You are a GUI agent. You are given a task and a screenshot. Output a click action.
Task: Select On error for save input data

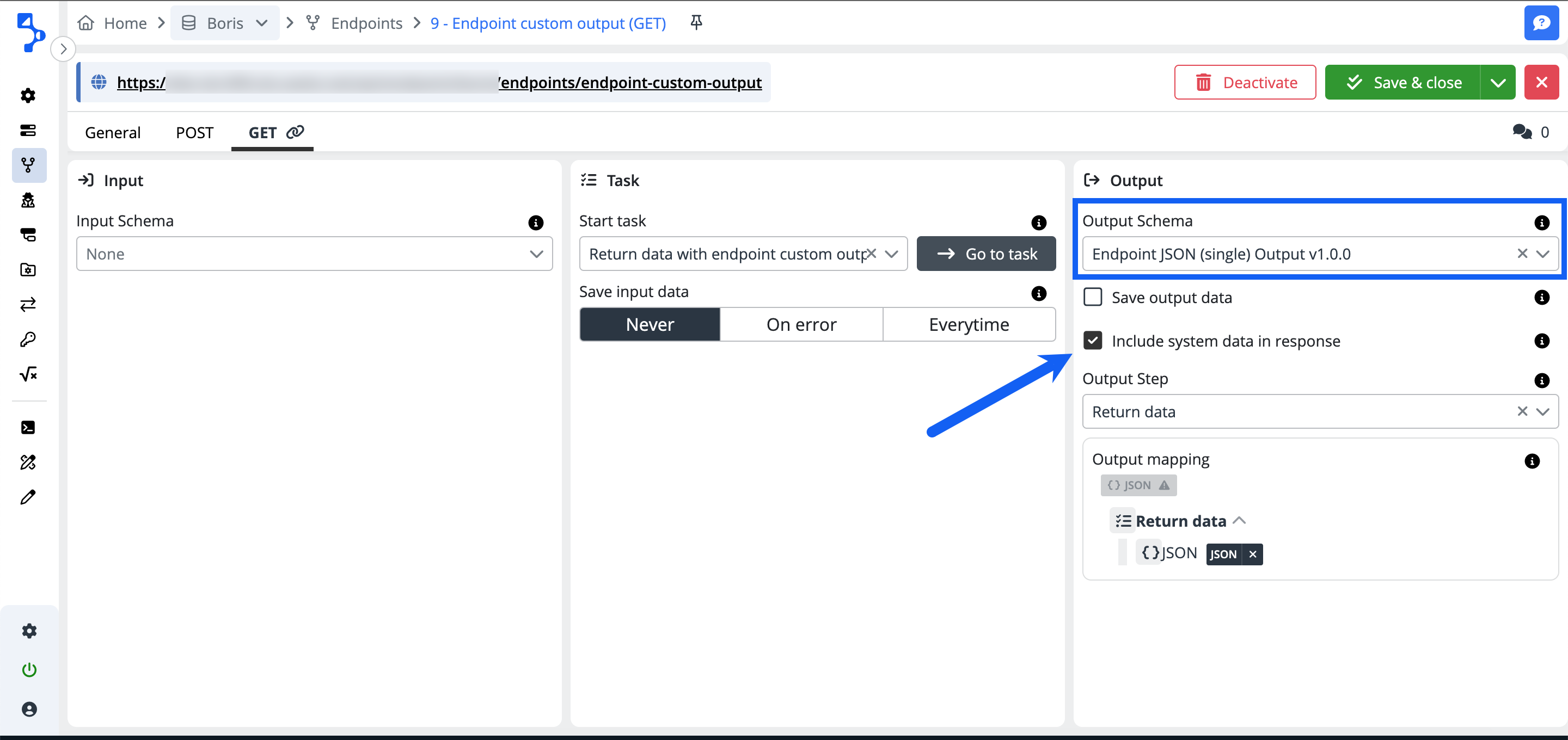801,324
